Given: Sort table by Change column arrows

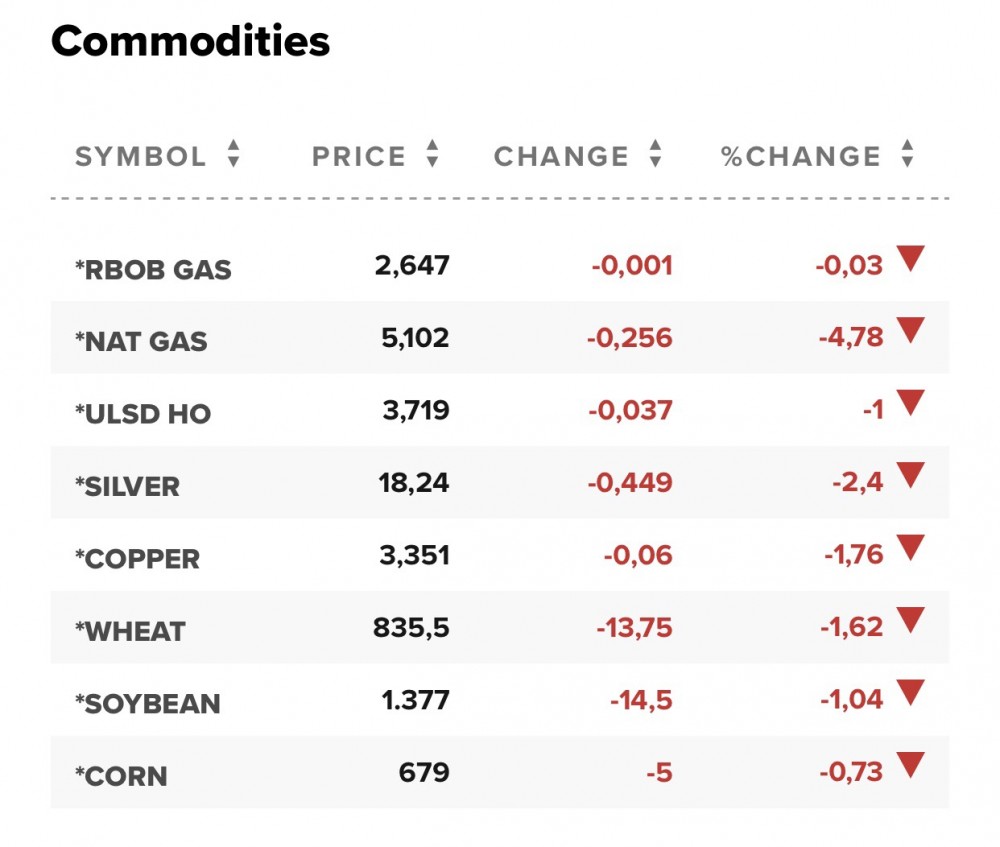Looking at the screenshot, I should point(655,154).
